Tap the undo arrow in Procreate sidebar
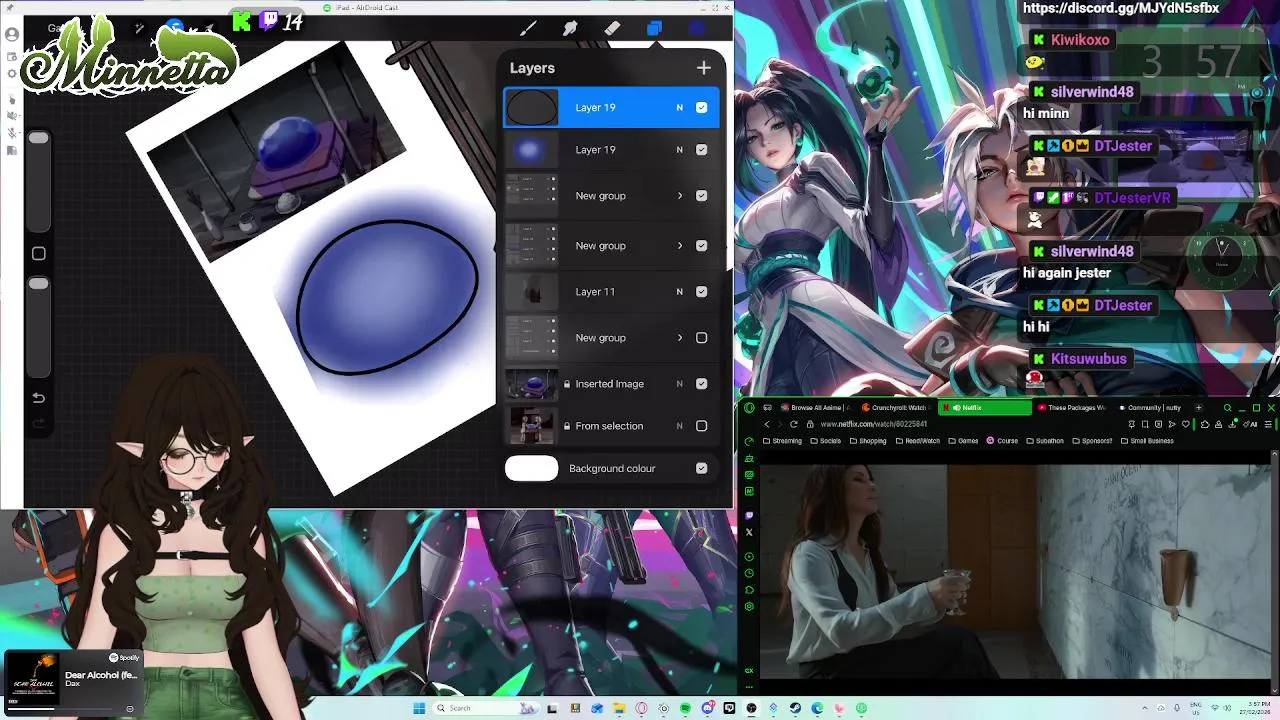1280x720 pixels. 38,398
